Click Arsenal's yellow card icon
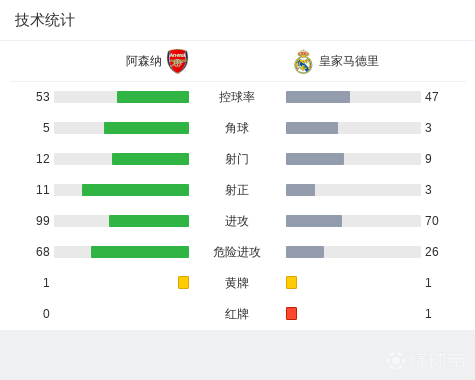The image size is (475, 380). pyautogui.click(x=183, y=282)
